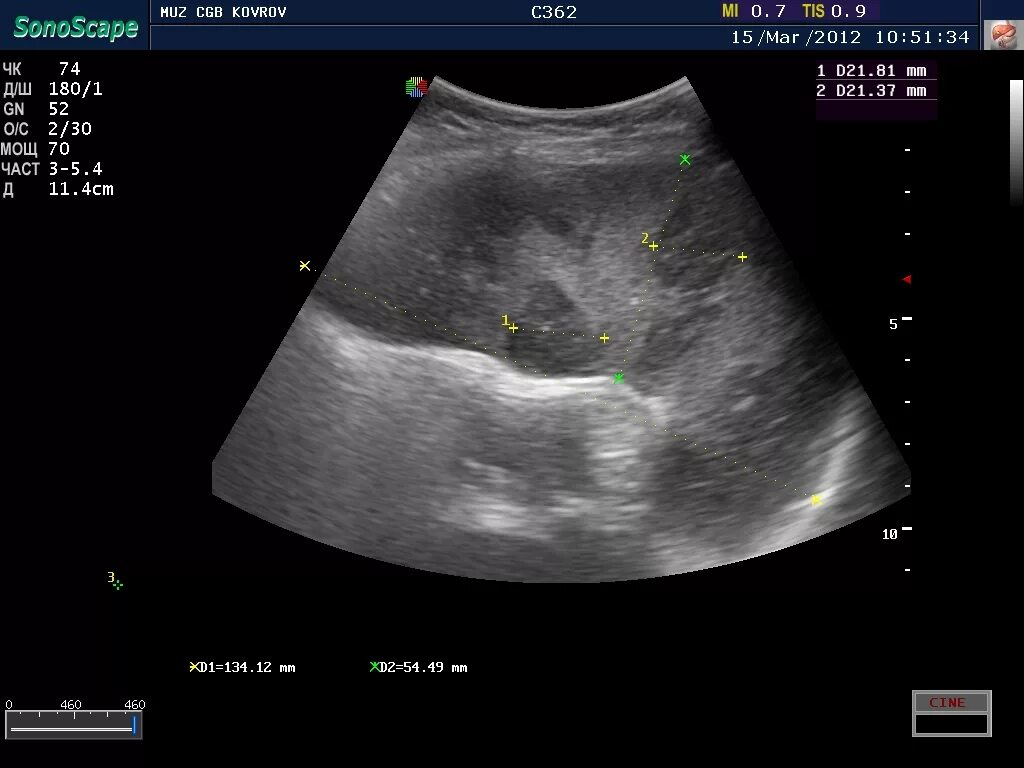Click the empty box below CINE
The width and height of the screenshot is (1024, 768).
[952, 724]
